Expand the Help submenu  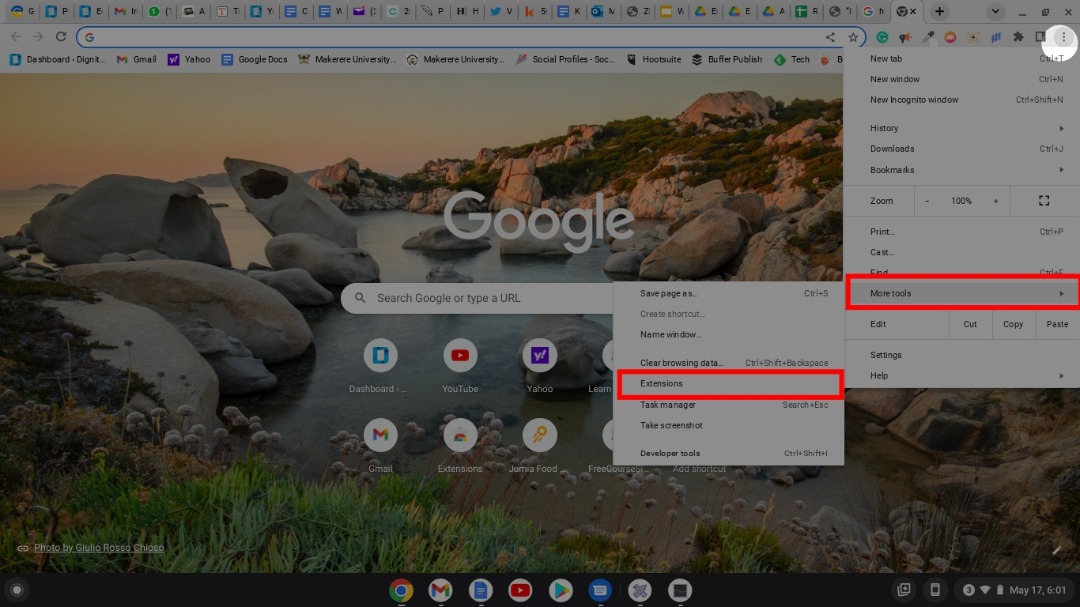[962, 375]
